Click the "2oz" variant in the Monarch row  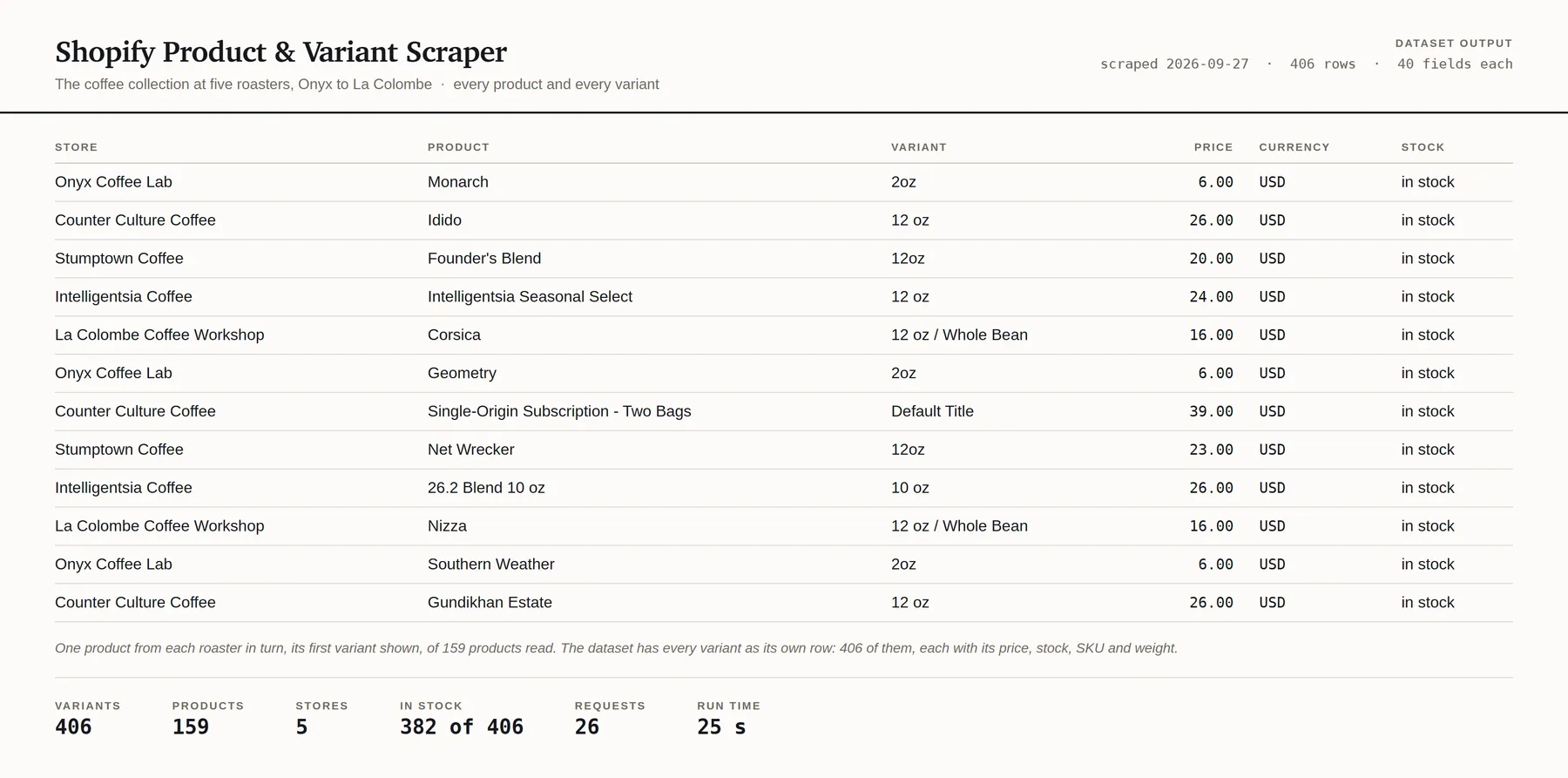(903, 182)
